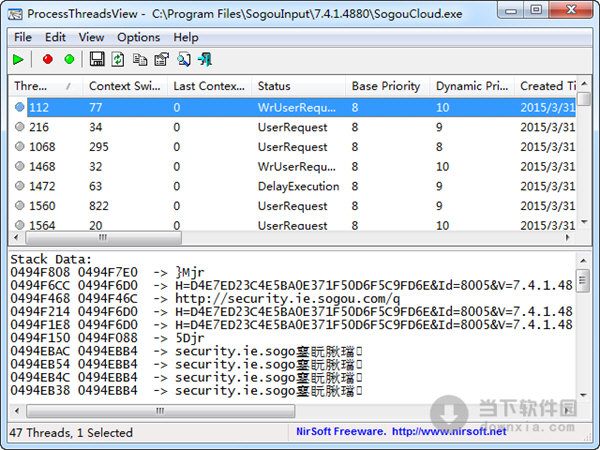Sort by Last Context column header
Image resolution: width=600 pixels, height=450 pixels.
pyautogui.click(x=209, y=86)
